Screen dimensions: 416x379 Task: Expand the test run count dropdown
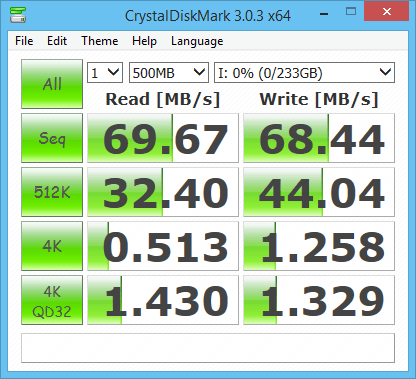105,73
